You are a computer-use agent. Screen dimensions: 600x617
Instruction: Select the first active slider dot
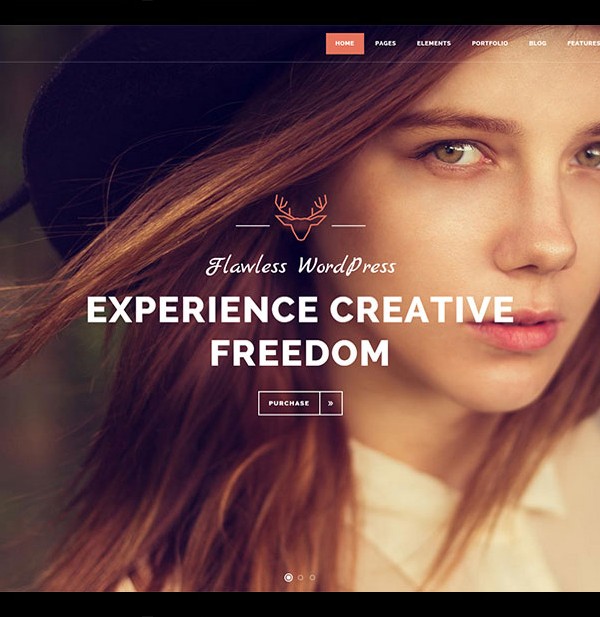(288, 577)
